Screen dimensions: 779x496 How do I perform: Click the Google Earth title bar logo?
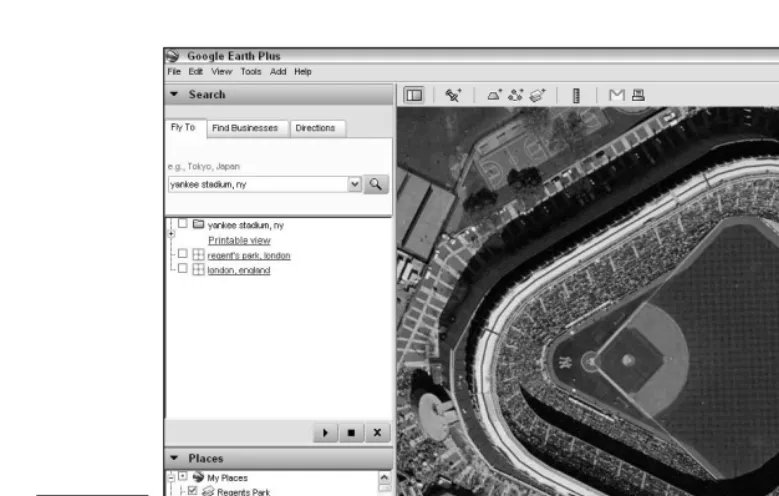[172, 56]
